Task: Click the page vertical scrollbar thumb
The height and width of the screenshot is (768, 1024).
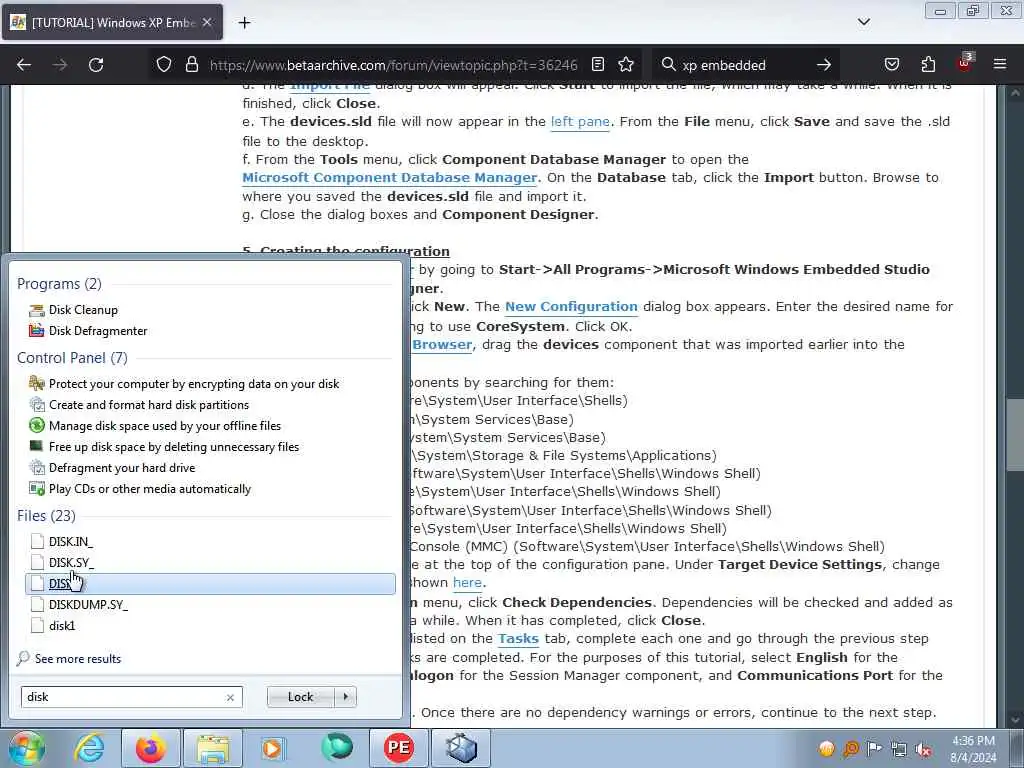Action: point(1016,434)
